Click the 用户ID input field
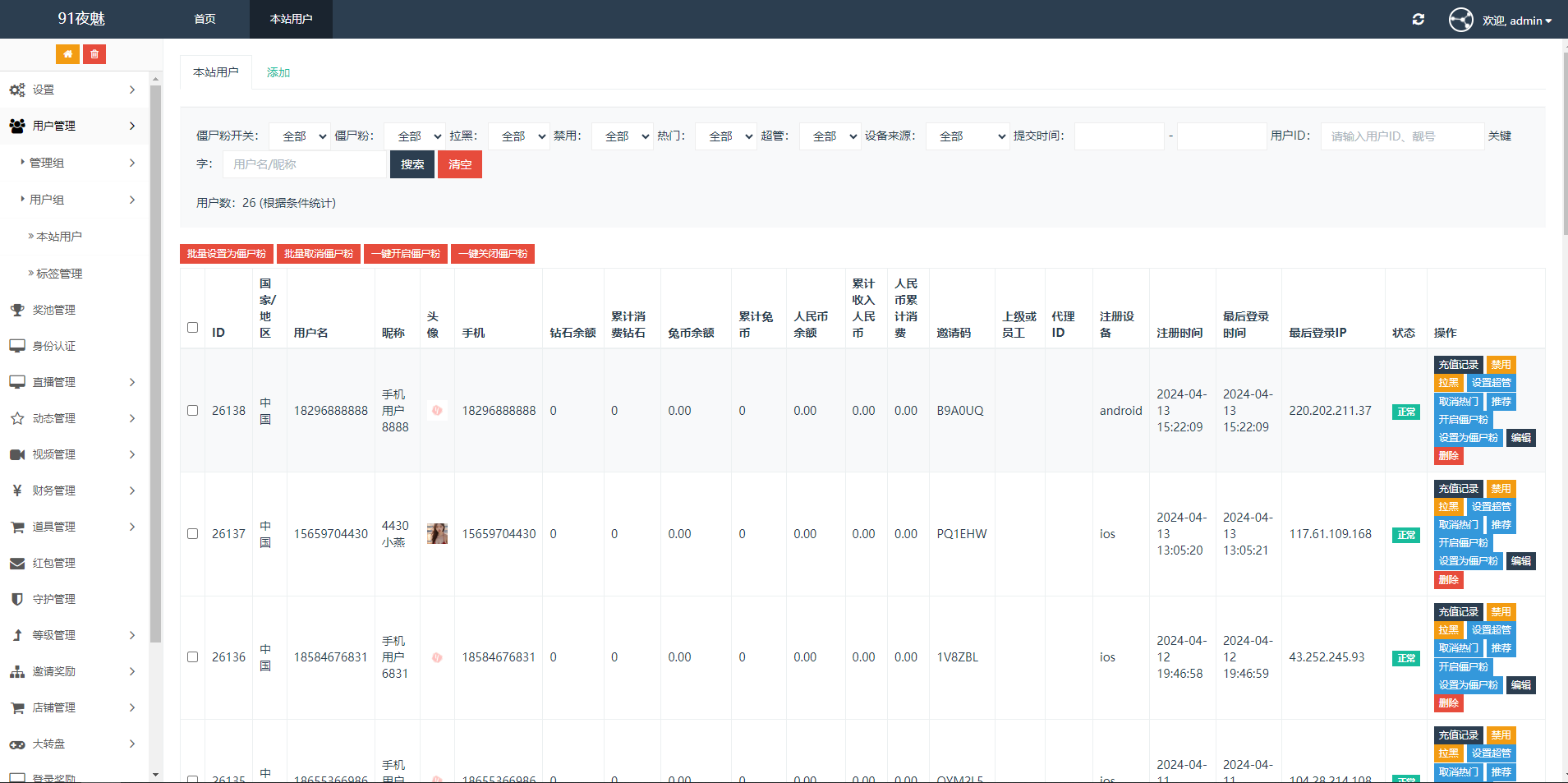 click(x=1401, y=136)
